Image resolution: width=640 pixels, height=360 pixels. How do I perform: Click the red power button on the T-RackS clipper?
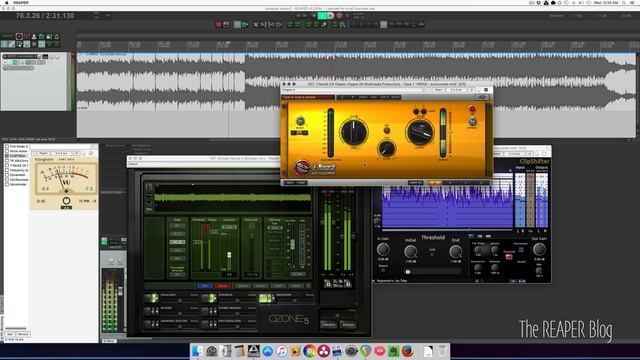click(472, 109)
